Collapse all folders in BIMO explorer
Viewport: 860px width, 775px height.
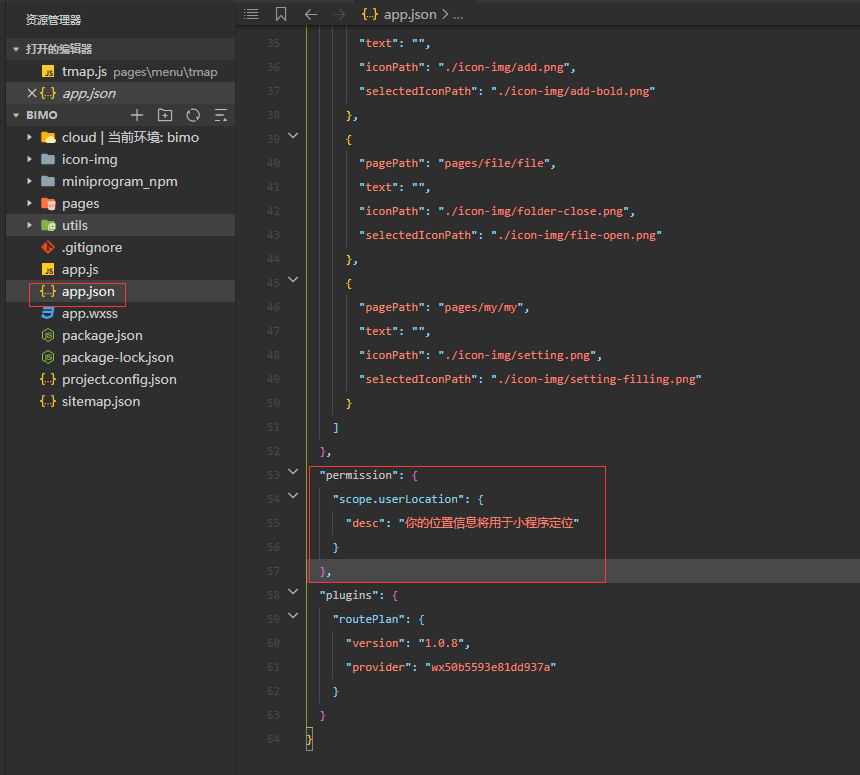click(x=220, y=115)
